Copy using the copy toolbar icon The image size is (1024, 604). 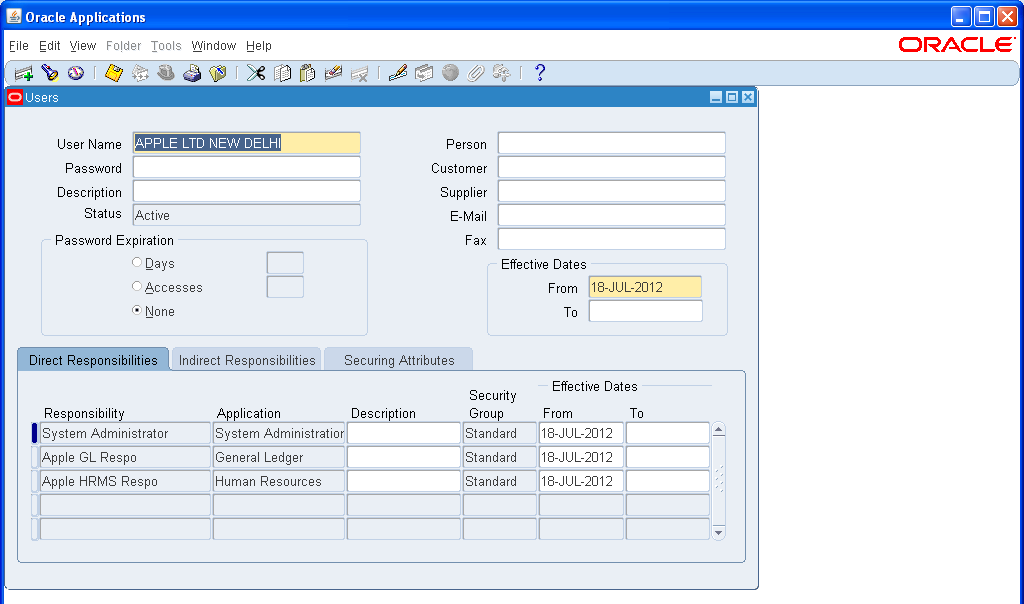280,72
